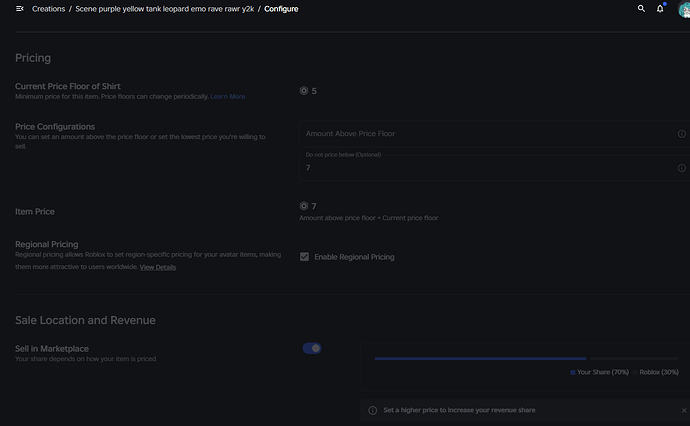The height and width of the screenshot is (426, 690).
Task: Select Sale Location and Revenue heading
Action: [85, 320]
